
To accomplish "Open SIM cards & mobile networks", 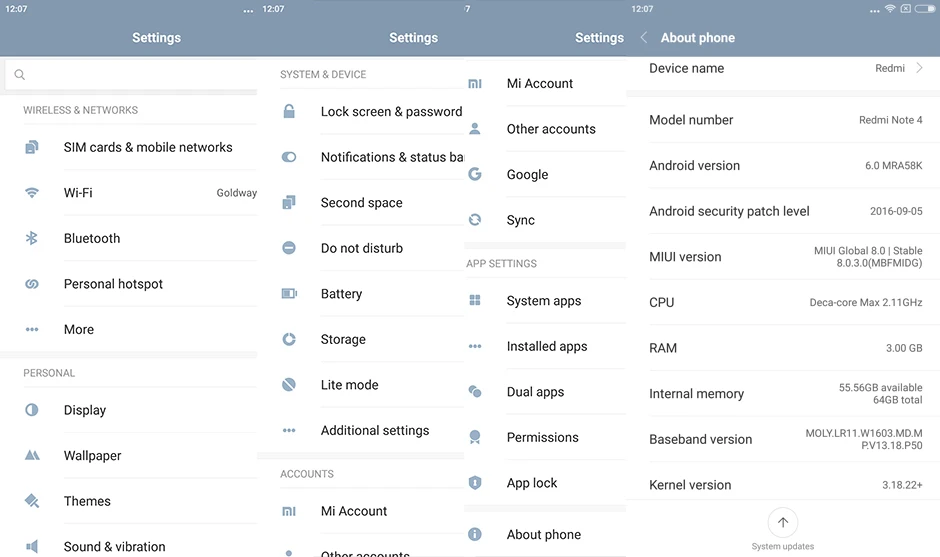I will click(129, 147).
